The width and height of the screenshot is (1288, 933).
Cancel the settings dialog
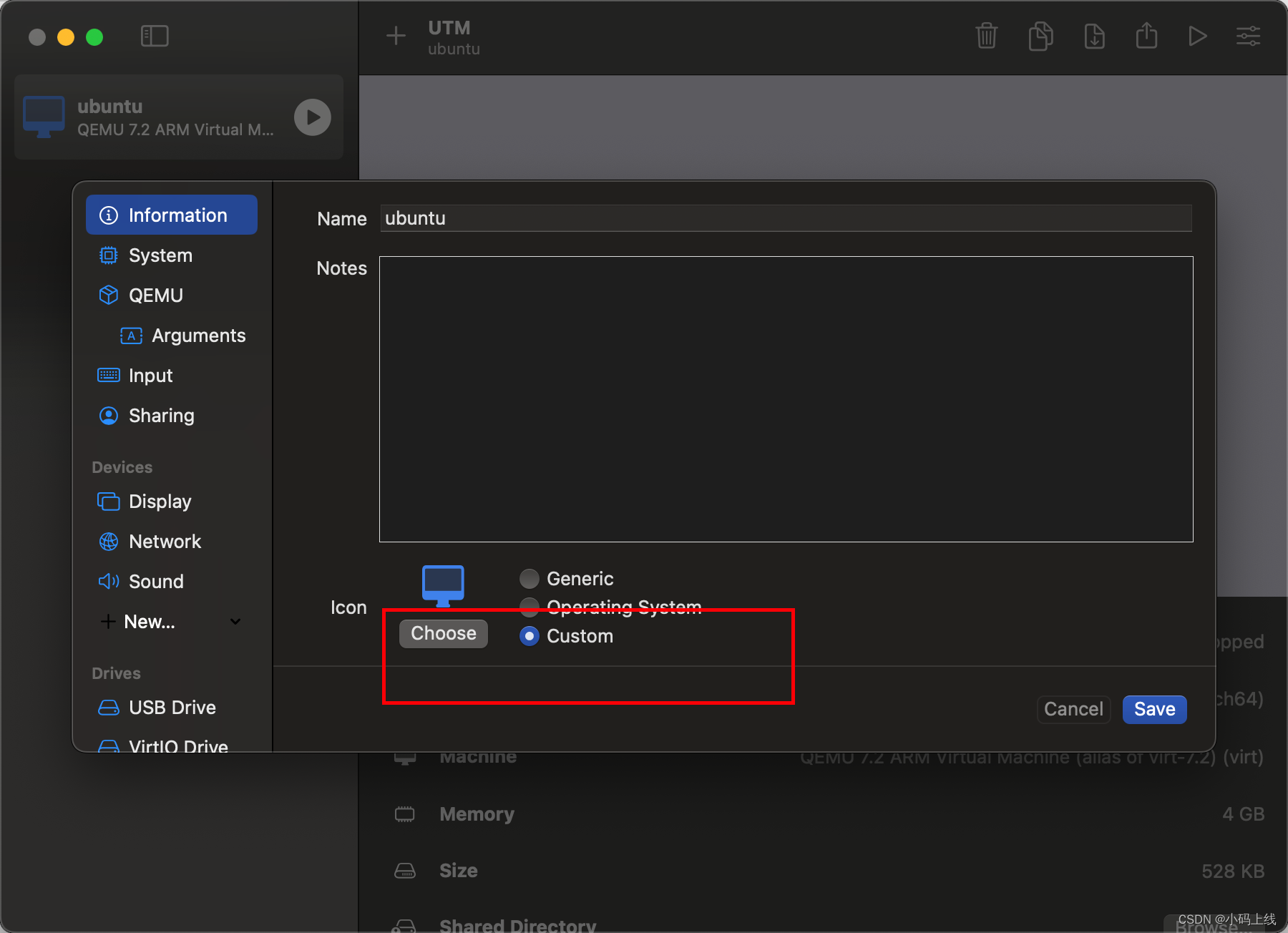[x=1073, y=709]
